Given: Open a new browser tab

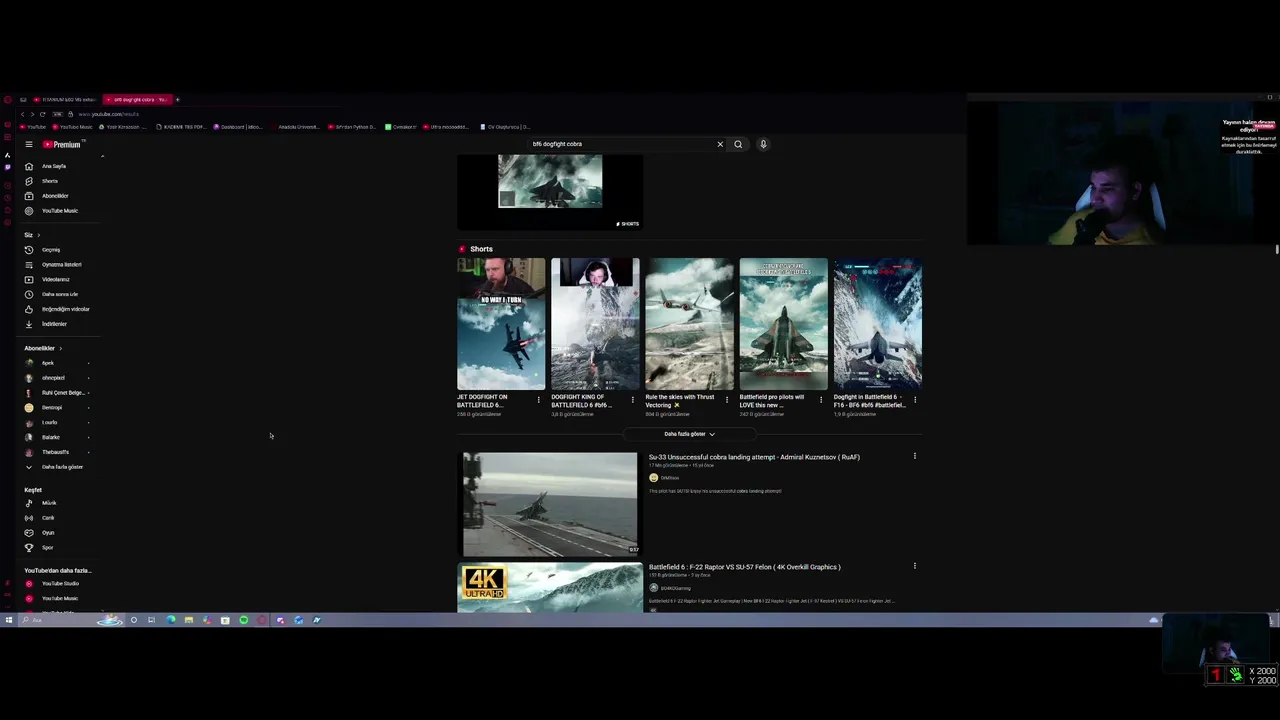Looking at the screenshot, I should [x=177, y=100].
